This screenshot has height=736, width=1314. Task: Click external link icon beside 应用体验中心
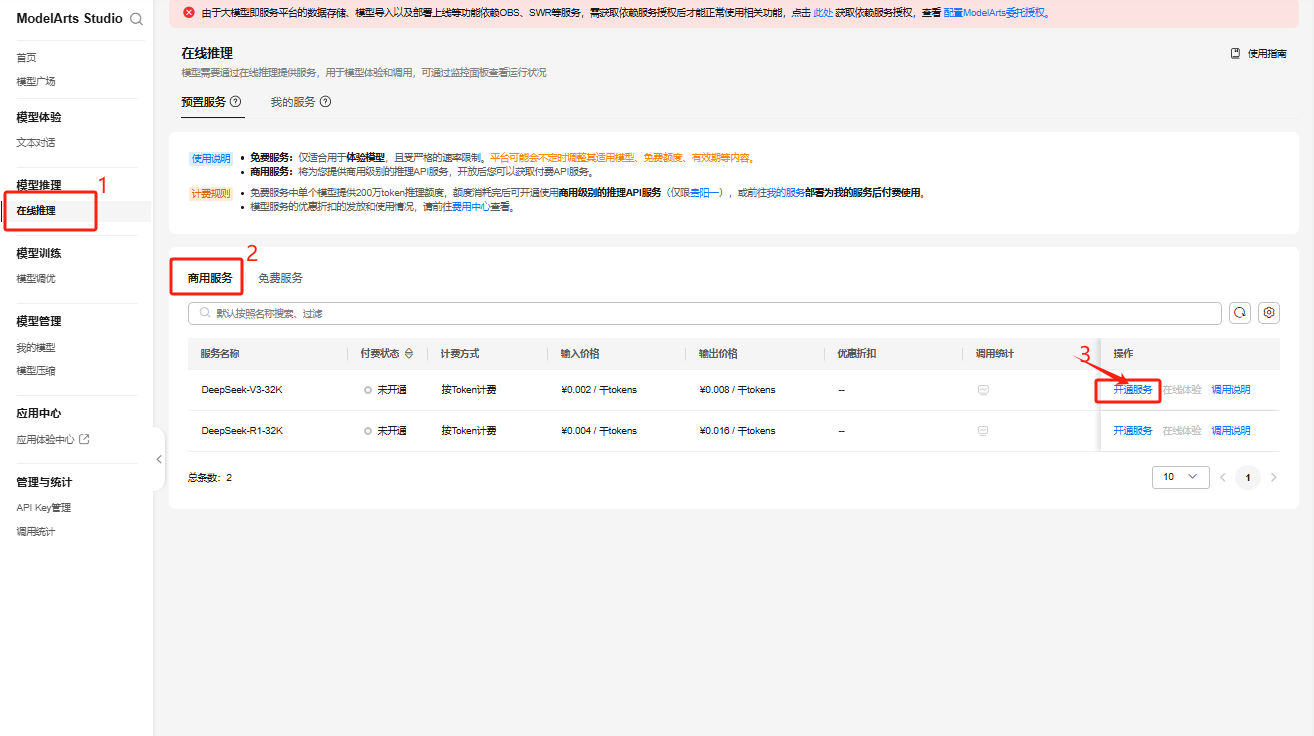coord(84,439)
